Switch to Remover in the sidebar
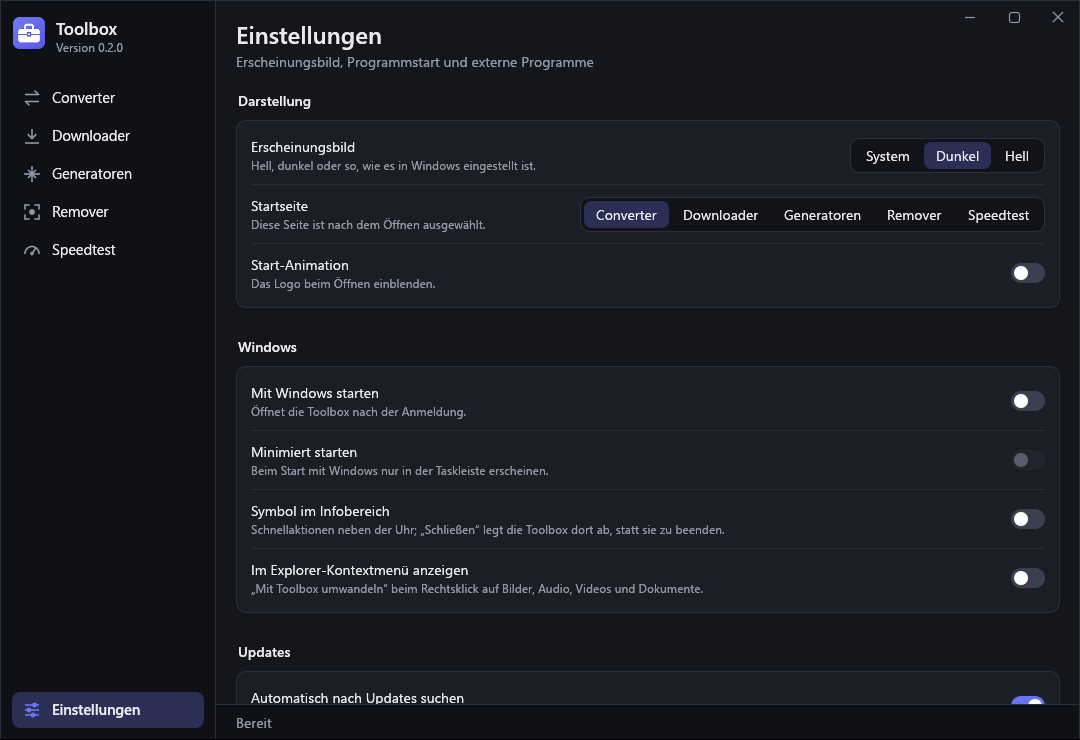Image resolution: width=1080 pixels, height=740 pixels. click(x=80, y=212)
